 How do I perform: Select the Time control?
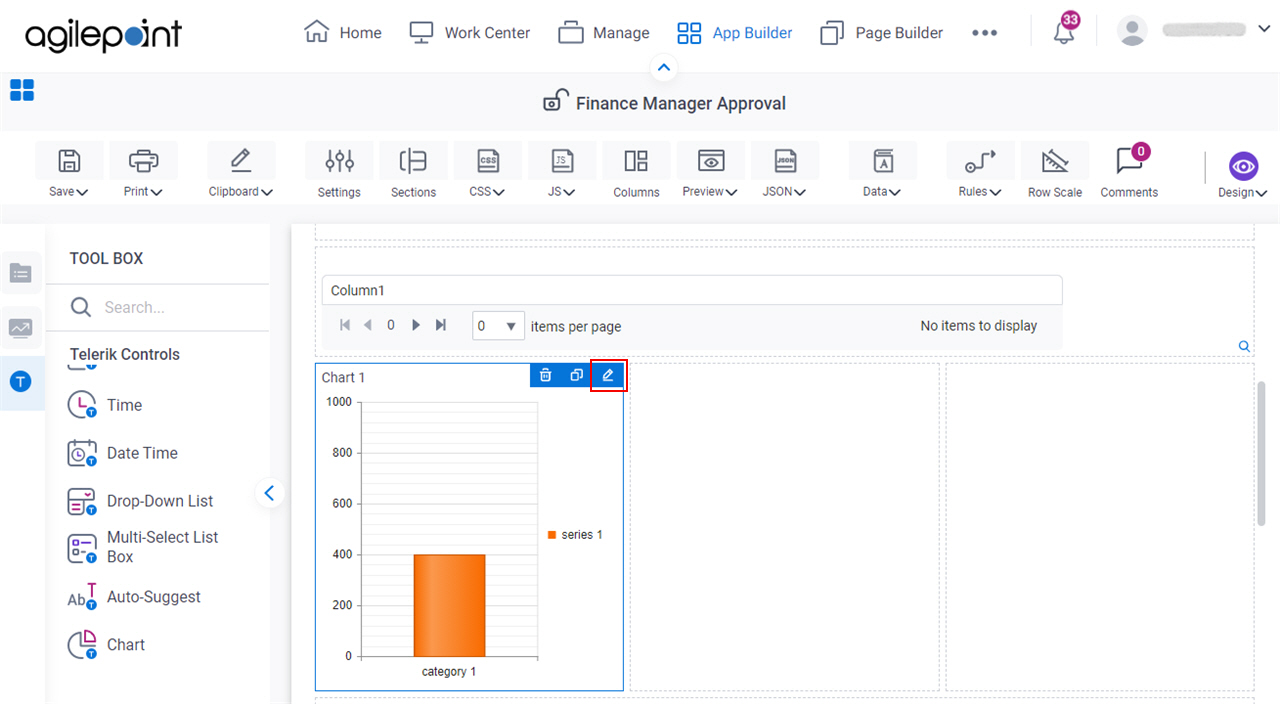click(105, 405)
